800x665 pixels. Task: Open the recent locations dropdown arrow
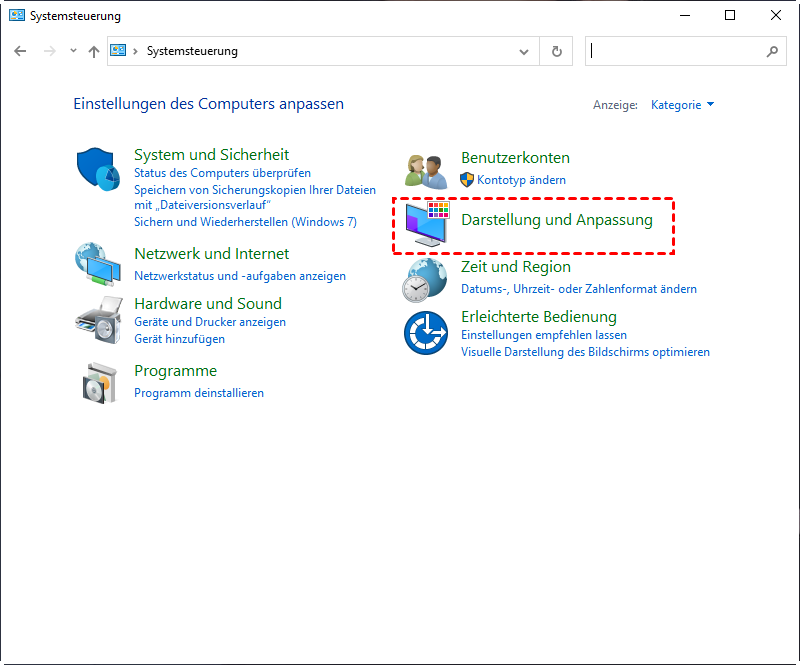click(73, 51)
